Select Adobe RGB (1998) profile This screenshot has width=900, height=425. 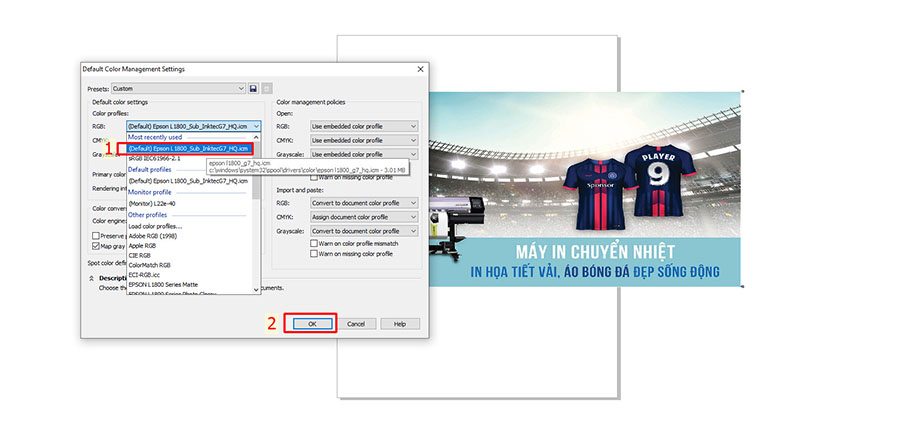153,235
